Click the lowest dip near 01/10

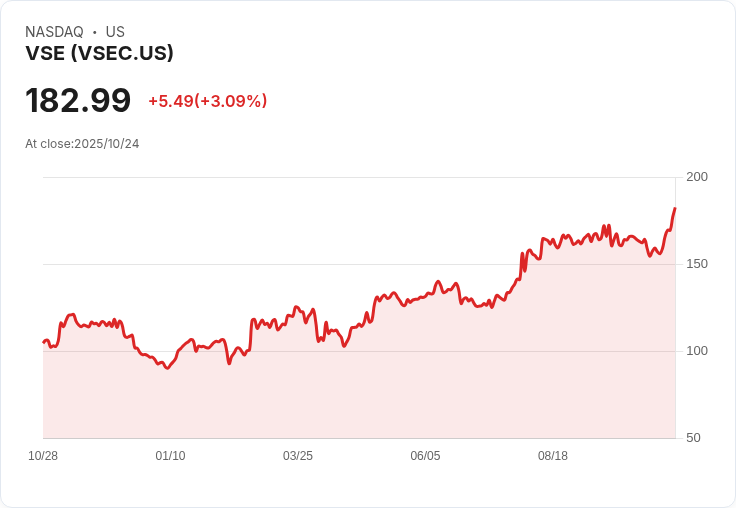point(167,368)
